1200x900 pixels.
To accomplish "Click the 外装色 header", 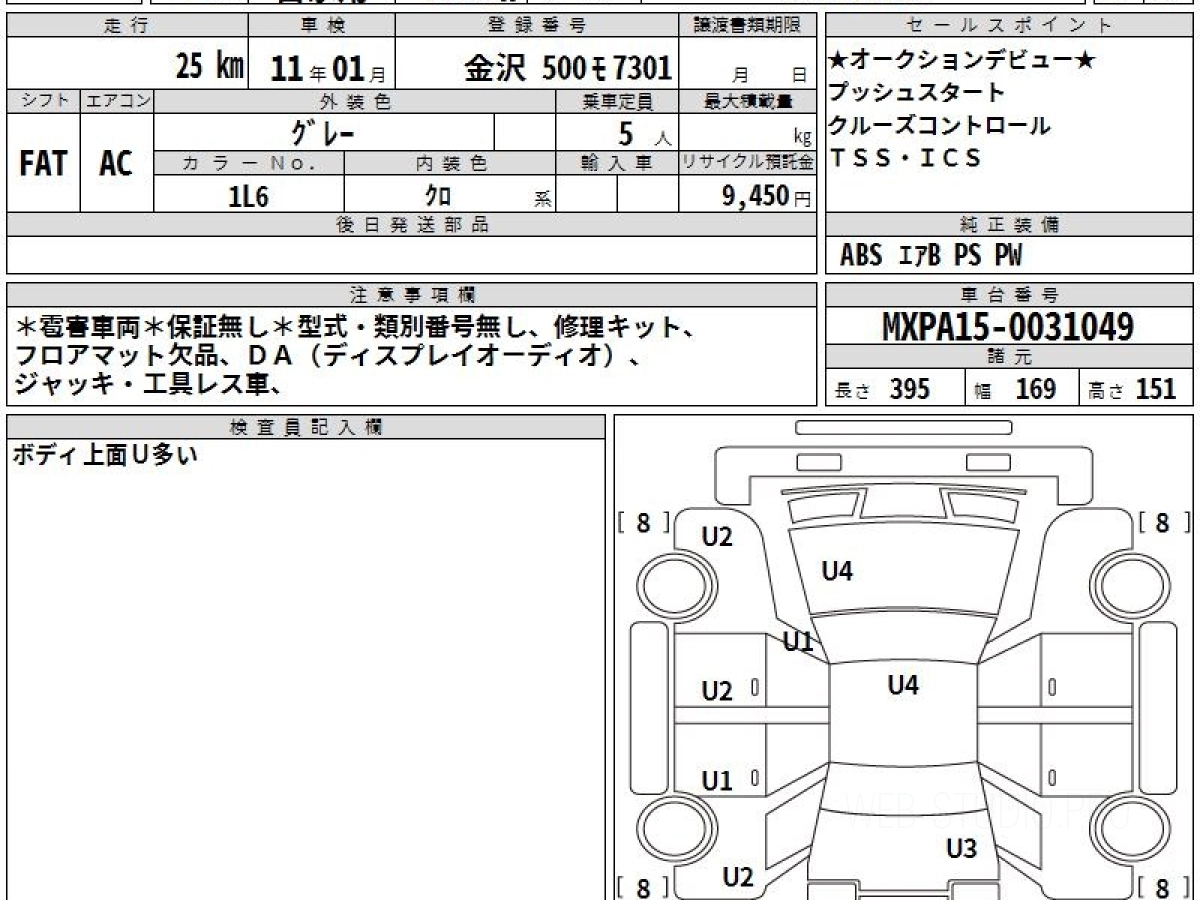I will (x=355, y=101).
